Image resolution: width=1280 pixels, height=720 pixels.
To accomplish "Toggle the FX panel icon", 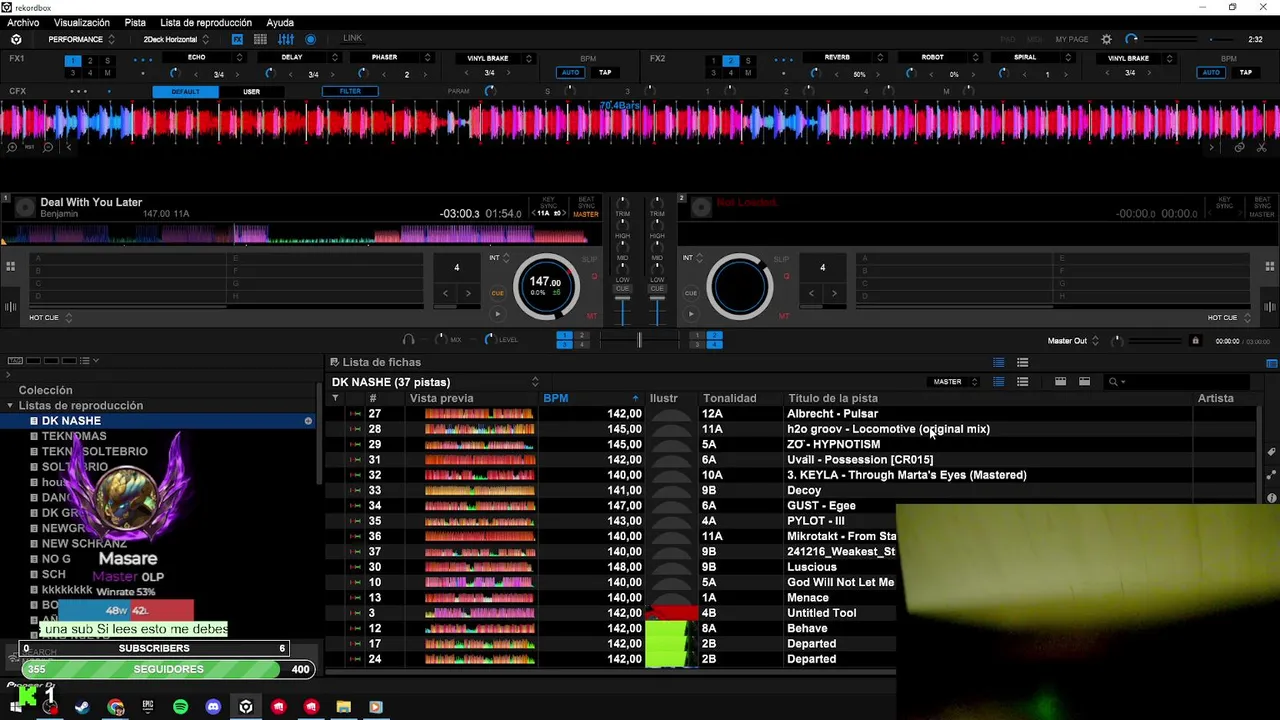I will (x=237, y=39).
